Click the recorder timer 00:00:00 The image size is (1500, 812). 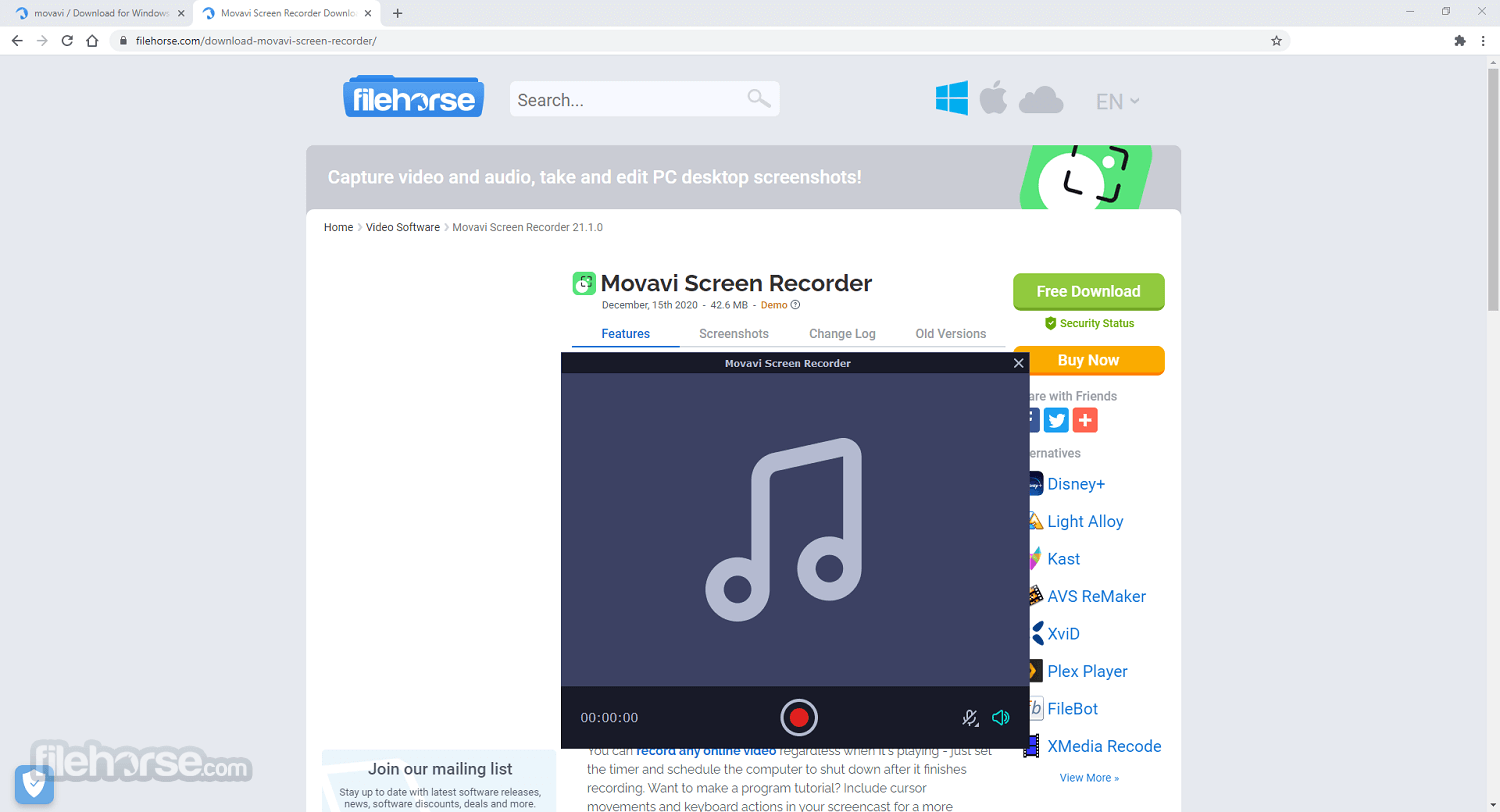(609, 718)
